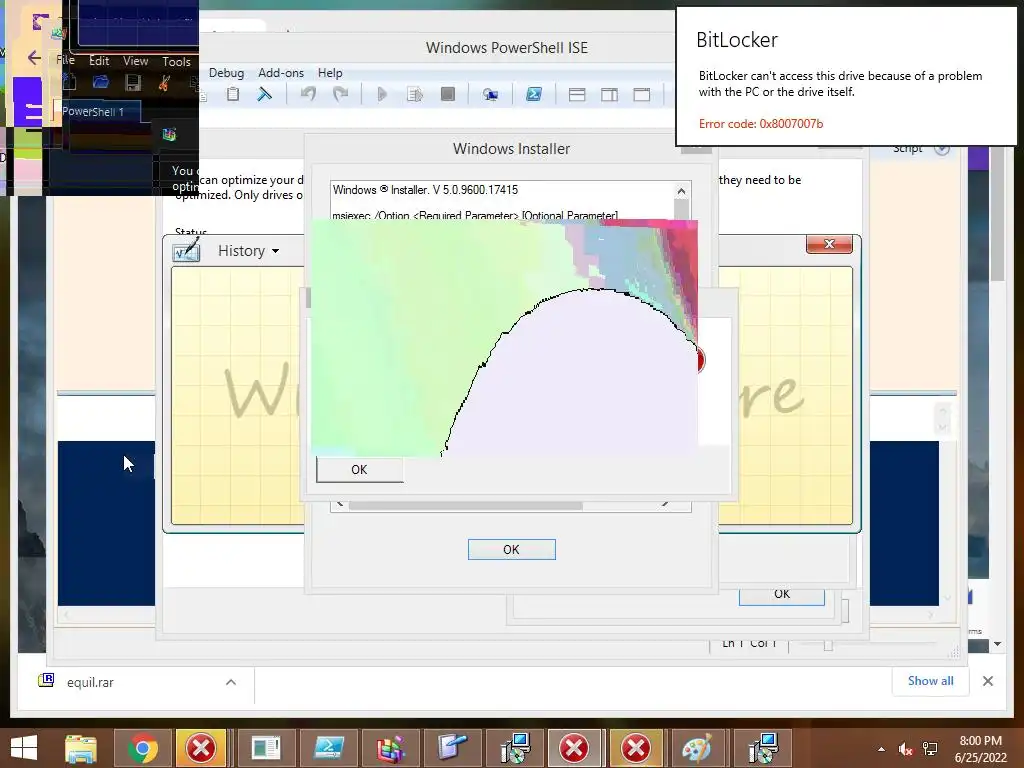Click the horizontal scrollbar in Windows Installer
Screen dimensions: 1024x768
pyautogui.click(x=465, y=505)
